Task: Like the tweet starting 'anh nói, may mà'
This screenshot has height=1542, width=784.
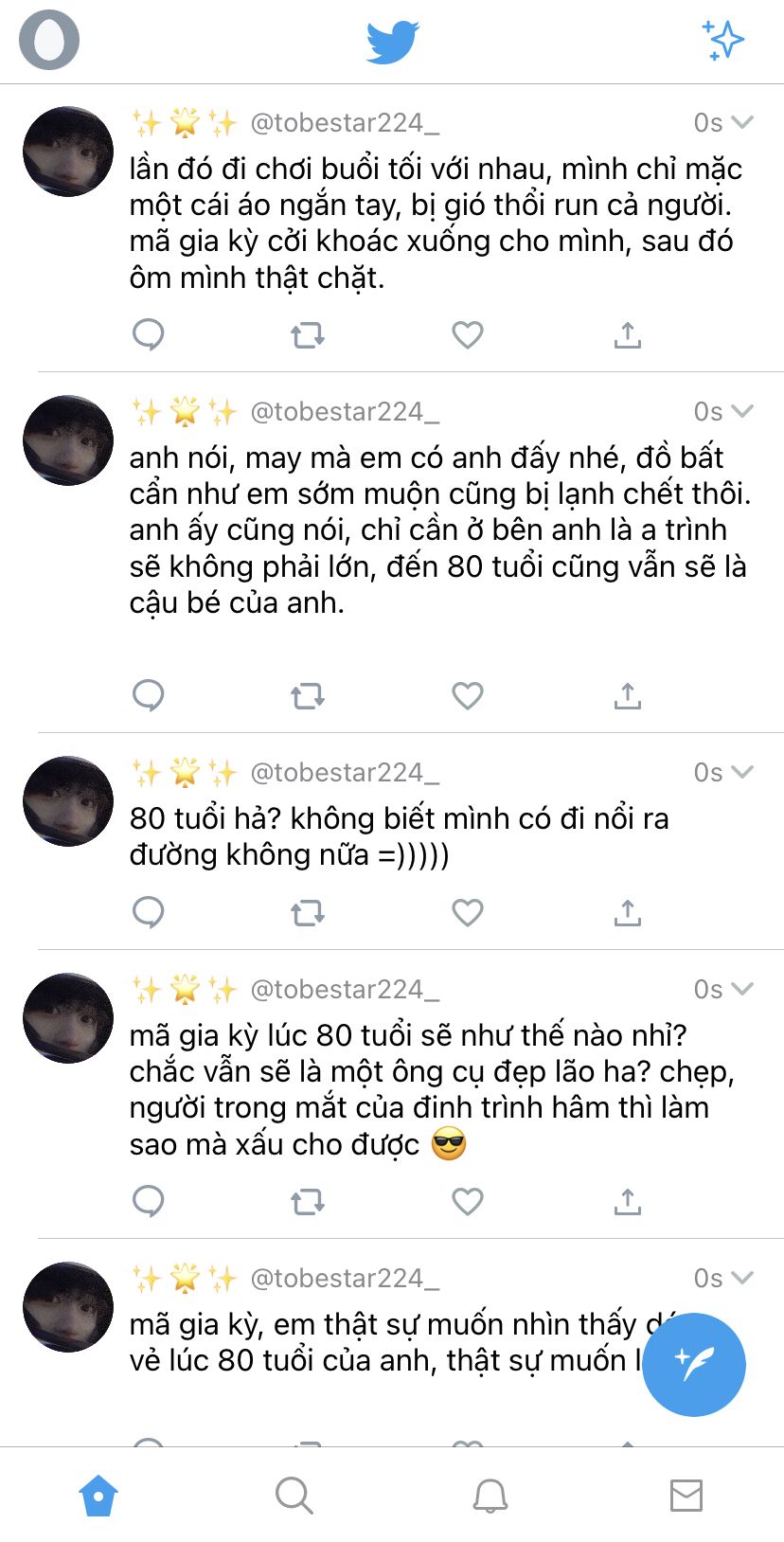Action: [x=468, y=696]
